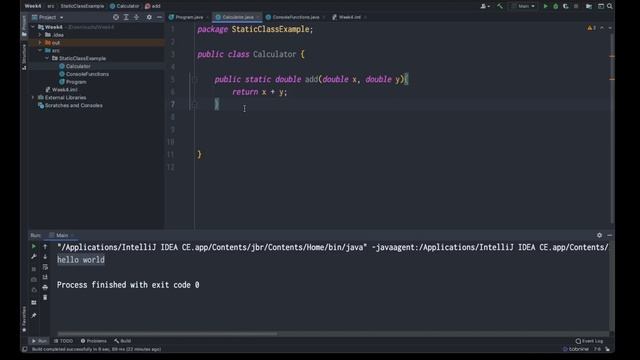Click add method in breadcrumb bar
Screen dimensions: 640x360
tap(153, 6)
